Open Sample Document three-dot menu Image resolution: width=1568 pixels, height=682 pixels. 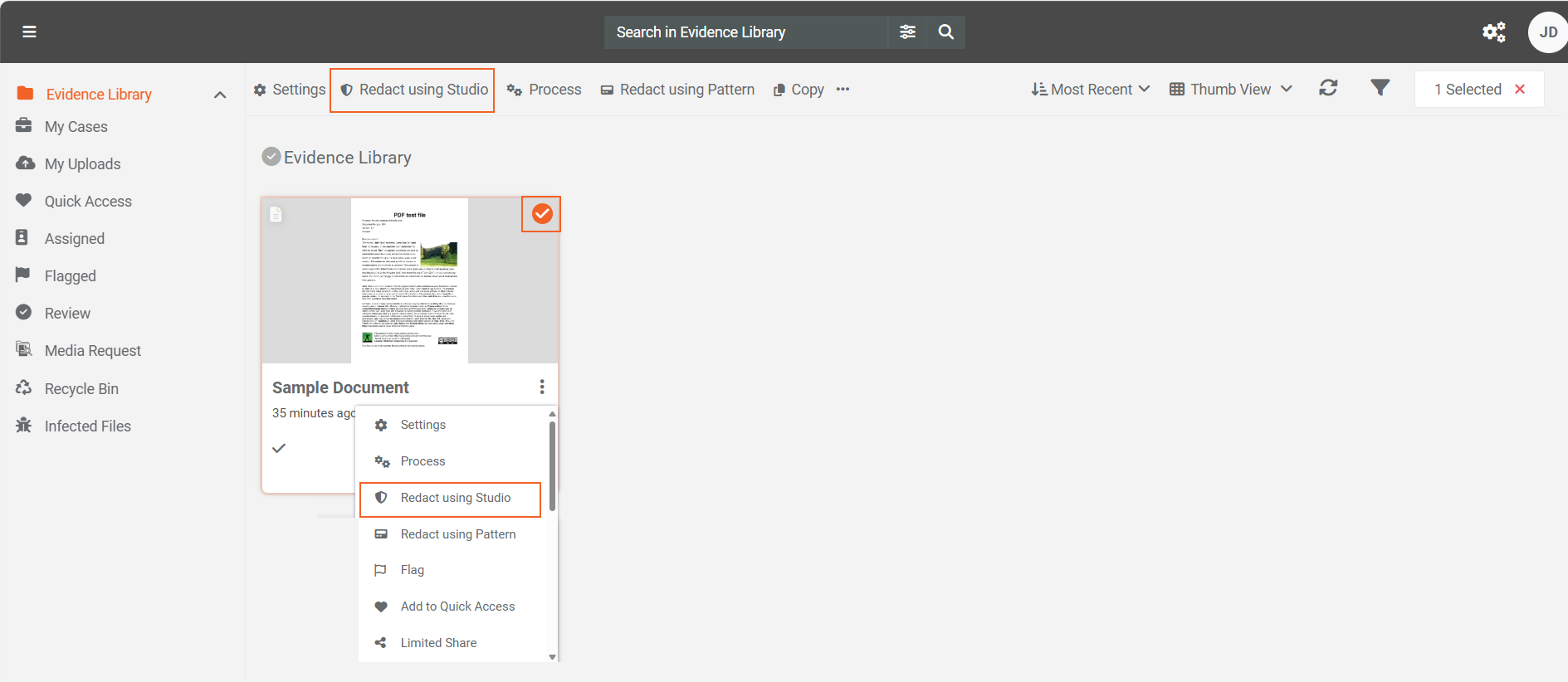click(x=542, y=387)
